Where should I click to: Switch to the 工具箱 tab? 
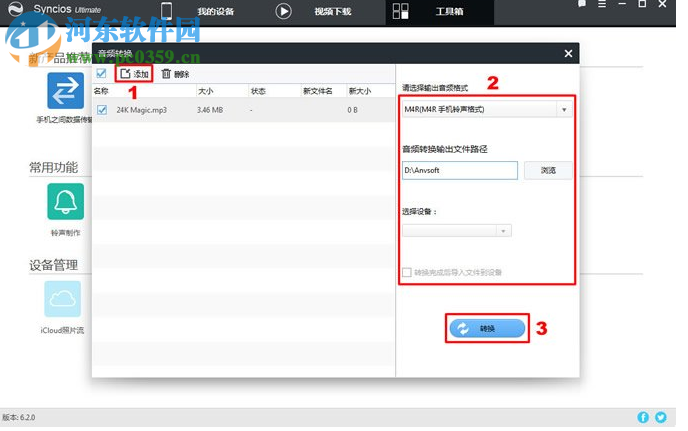[449, 11]
